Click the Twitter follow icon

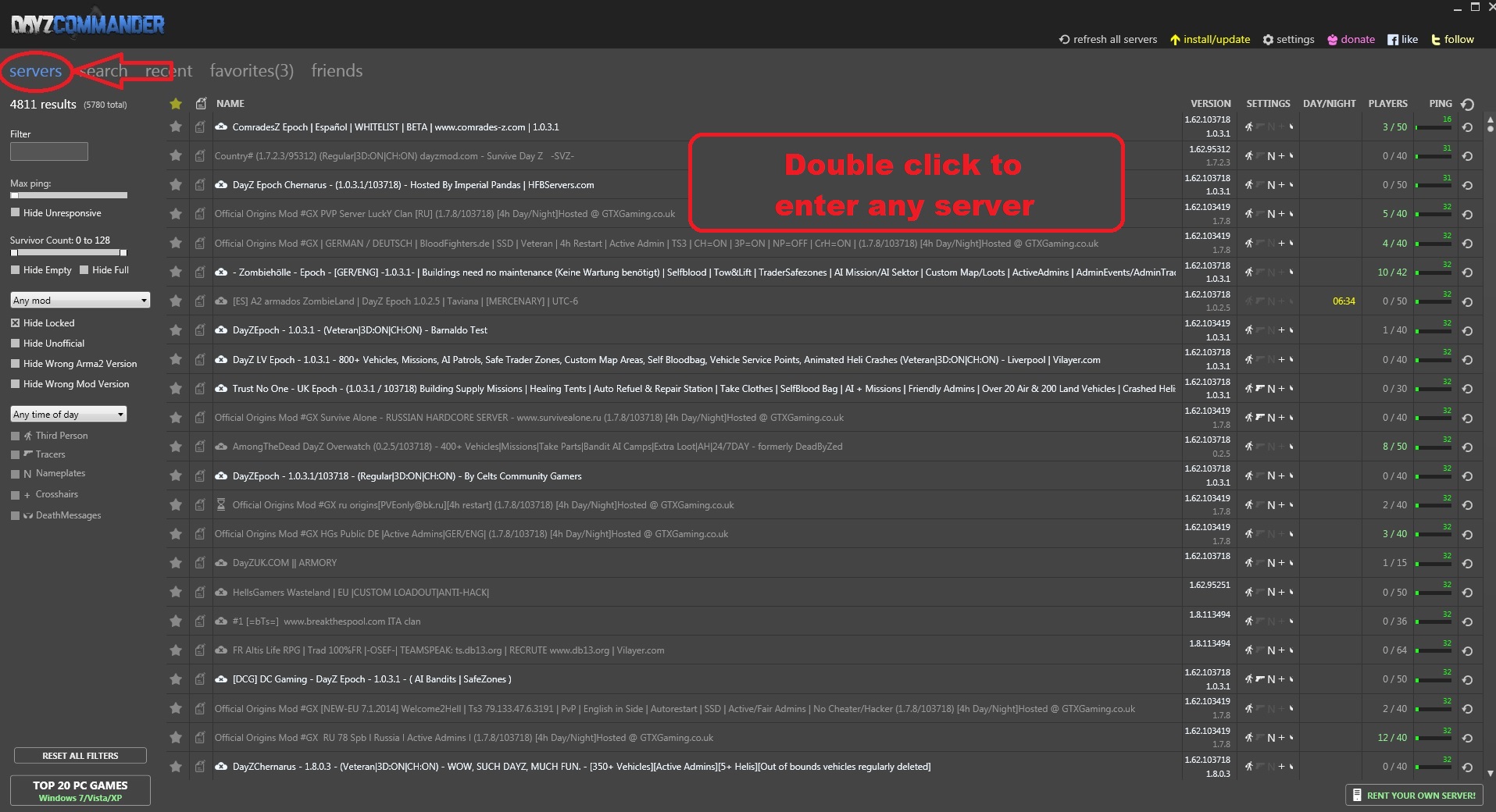1436,40
